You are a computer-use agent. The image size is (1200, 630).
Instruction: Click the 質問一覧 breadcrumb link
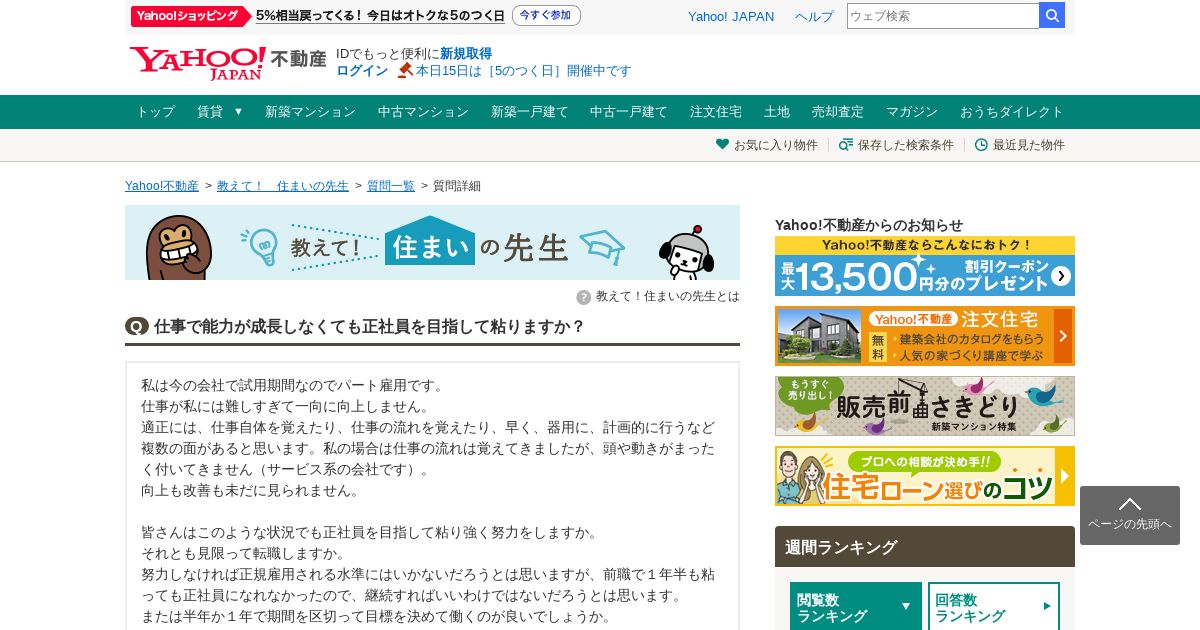(x=391, y=186)
